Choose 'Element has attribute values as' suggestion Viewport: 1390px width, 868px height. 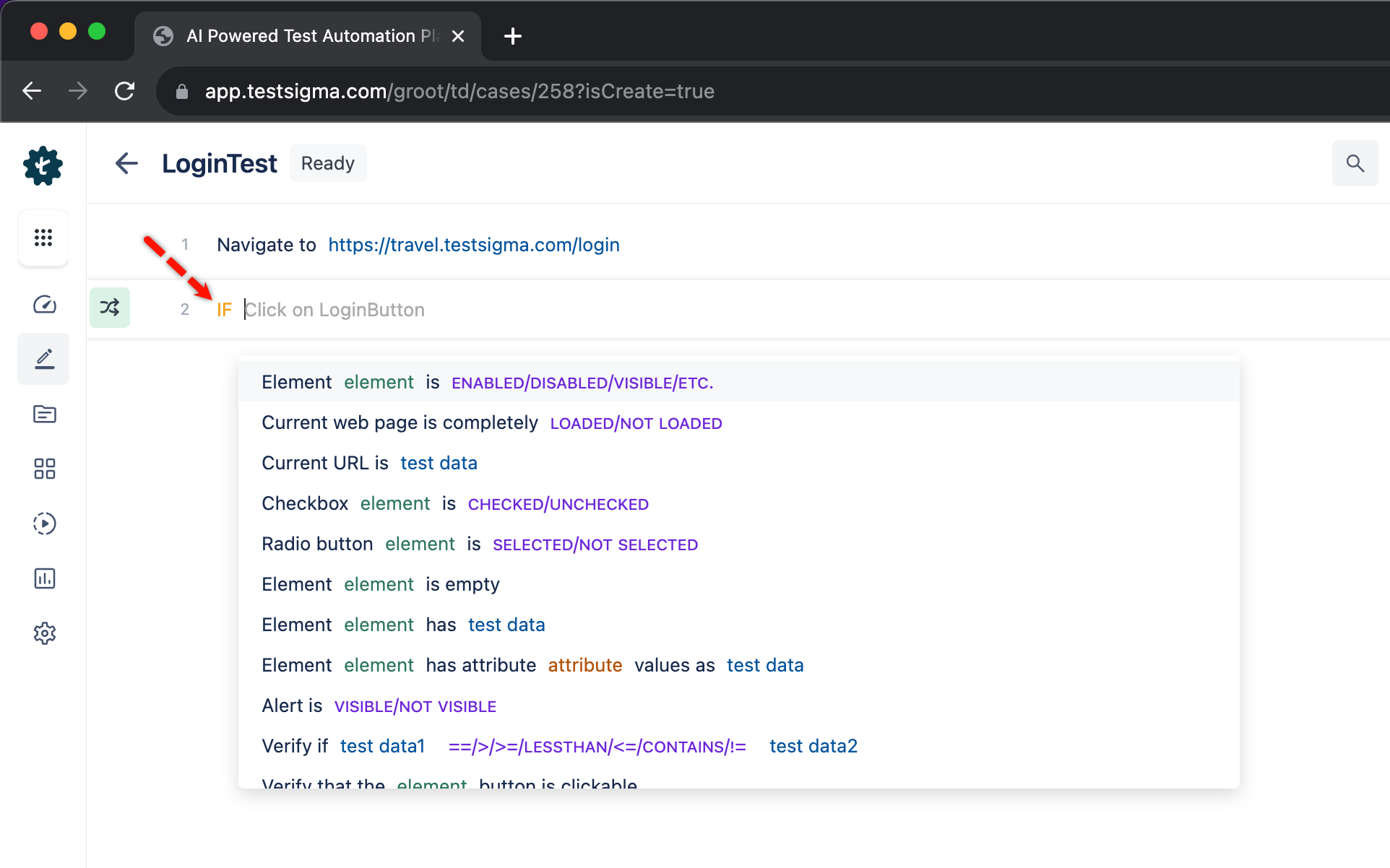[x=738, y=665]
